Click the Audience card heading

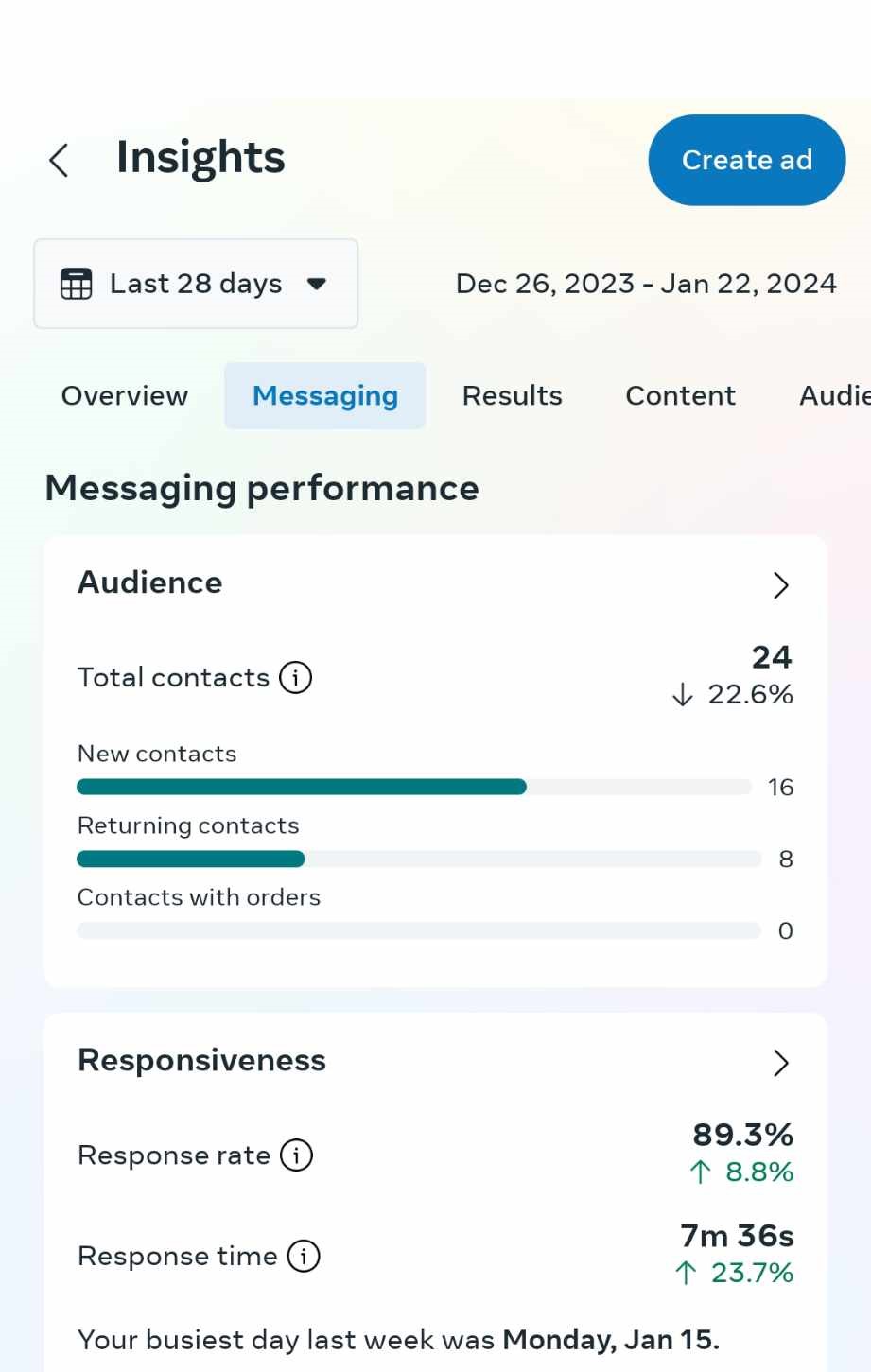[x=150, y=582]
